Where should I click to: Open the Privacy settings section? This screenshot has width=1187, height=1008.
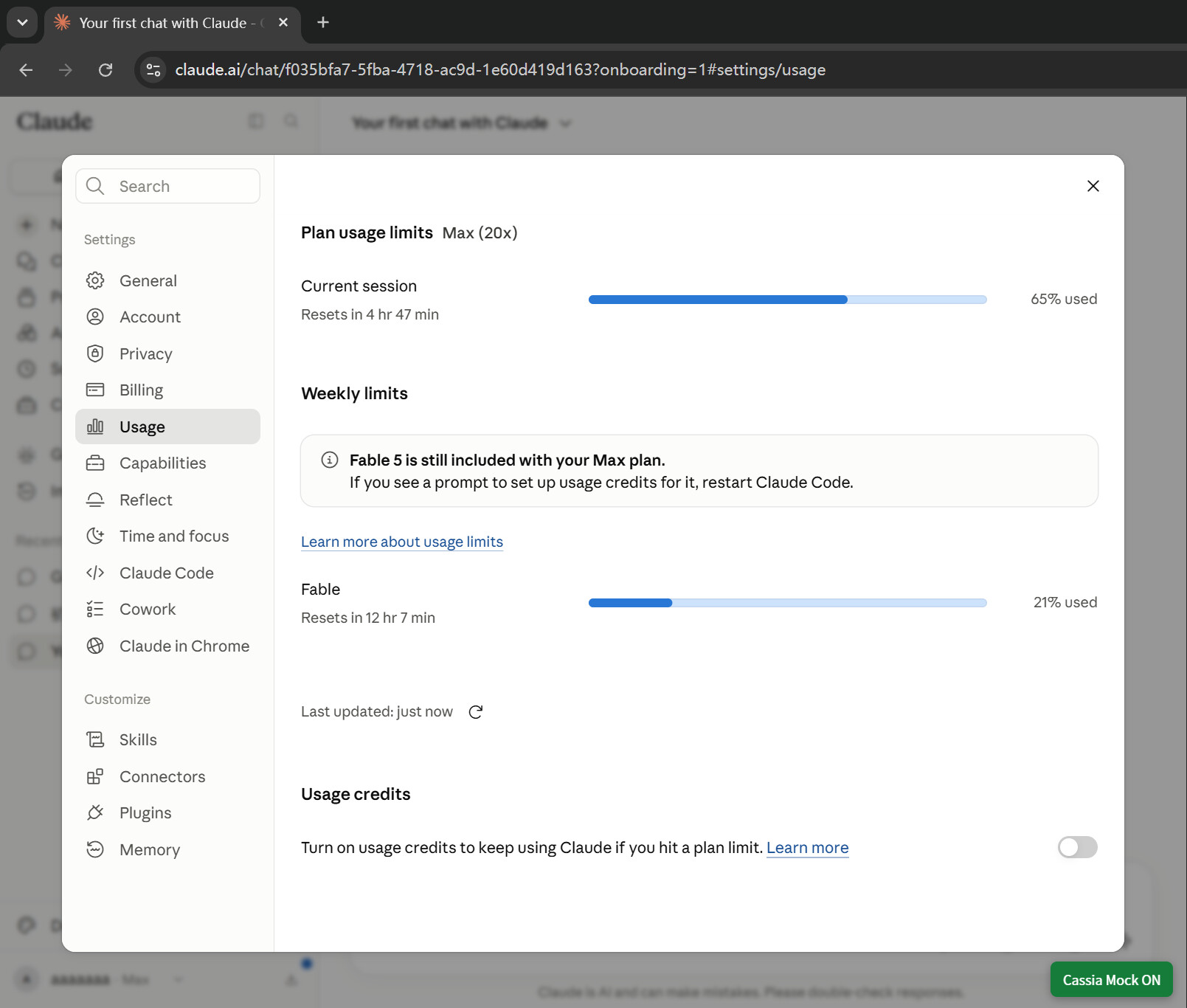[x=167, y=353]
